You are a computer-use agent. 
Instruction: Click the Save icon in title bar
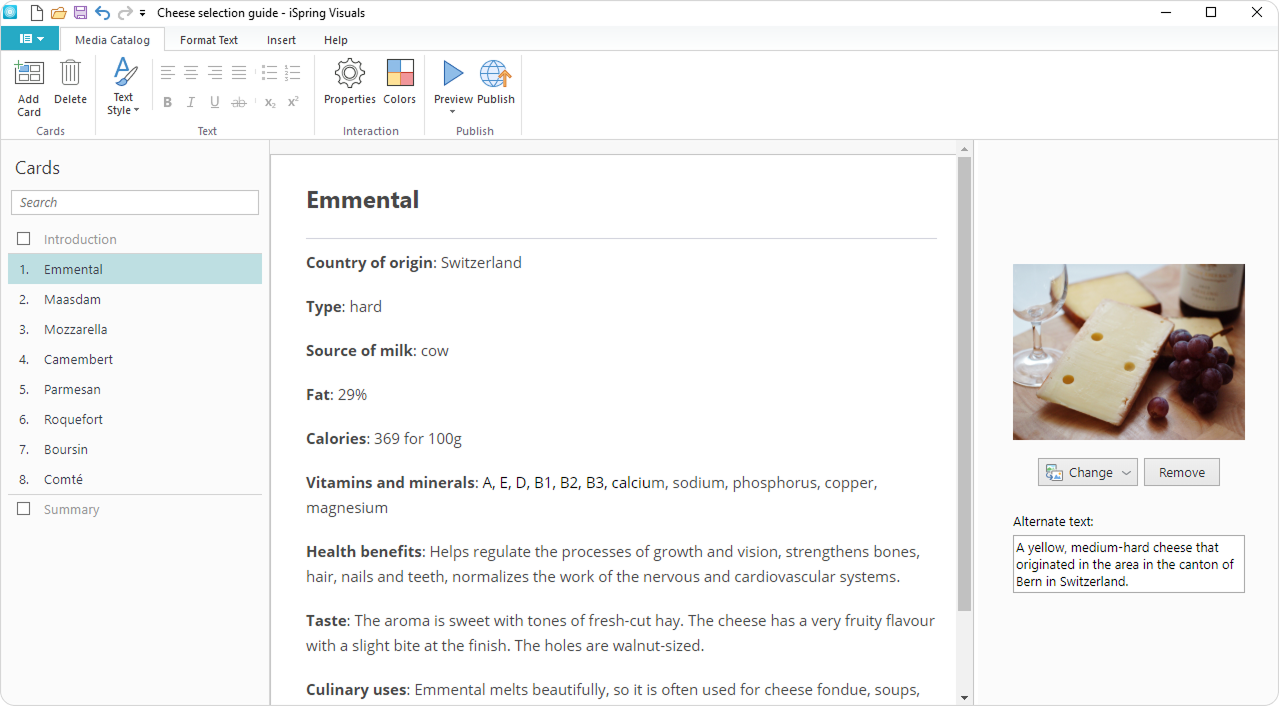tap(80, 13)
